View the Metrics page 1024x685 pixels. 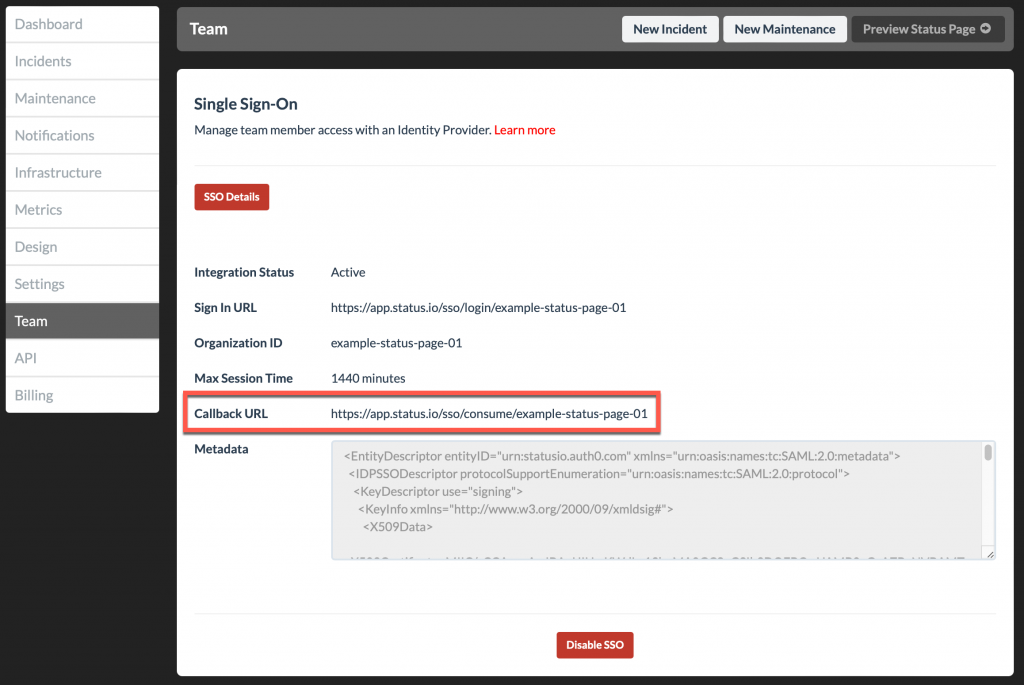(38, 209)
